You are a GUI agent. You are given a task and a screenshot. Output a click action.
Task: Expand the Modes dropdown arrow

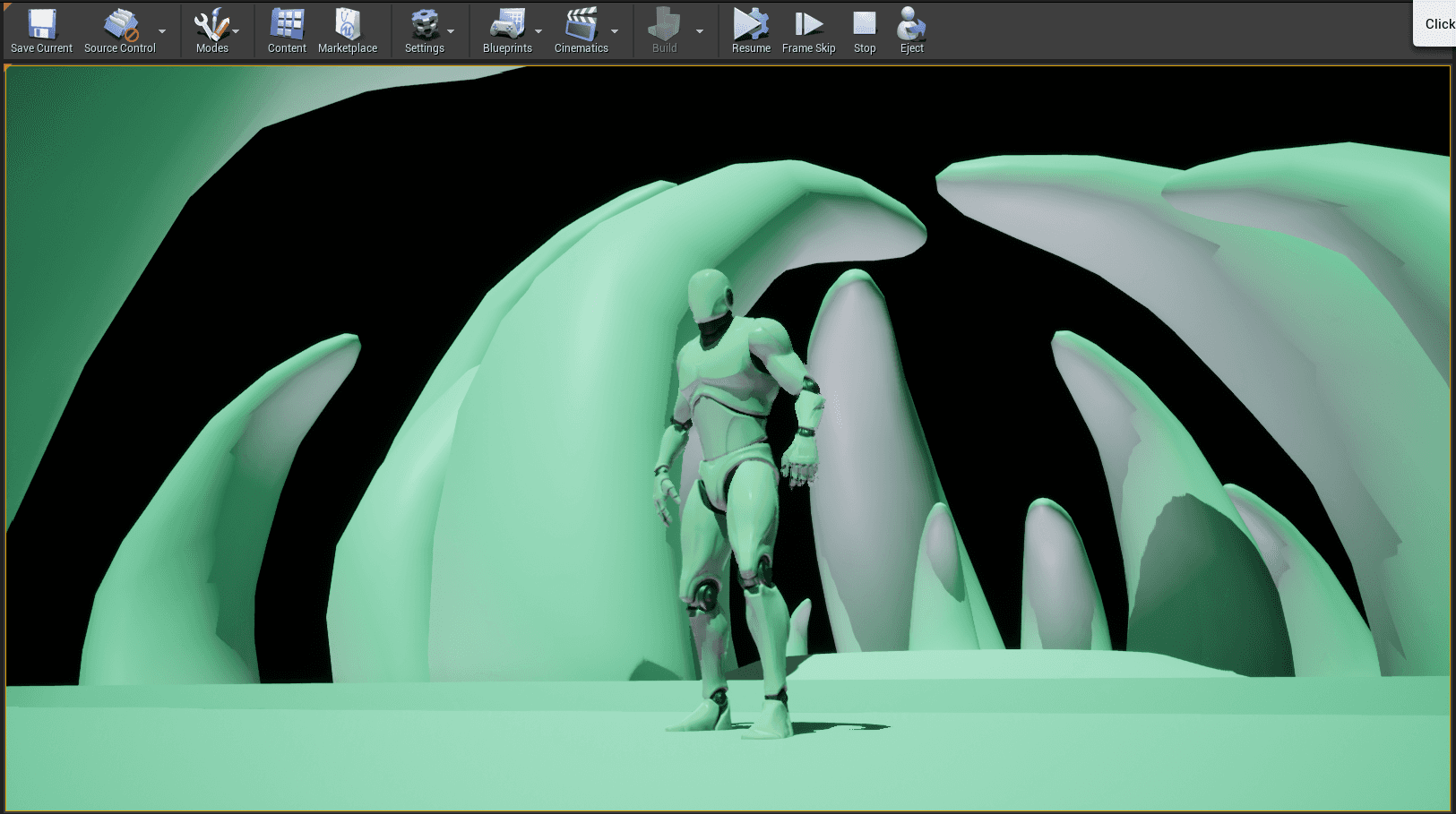pos(237,31)
